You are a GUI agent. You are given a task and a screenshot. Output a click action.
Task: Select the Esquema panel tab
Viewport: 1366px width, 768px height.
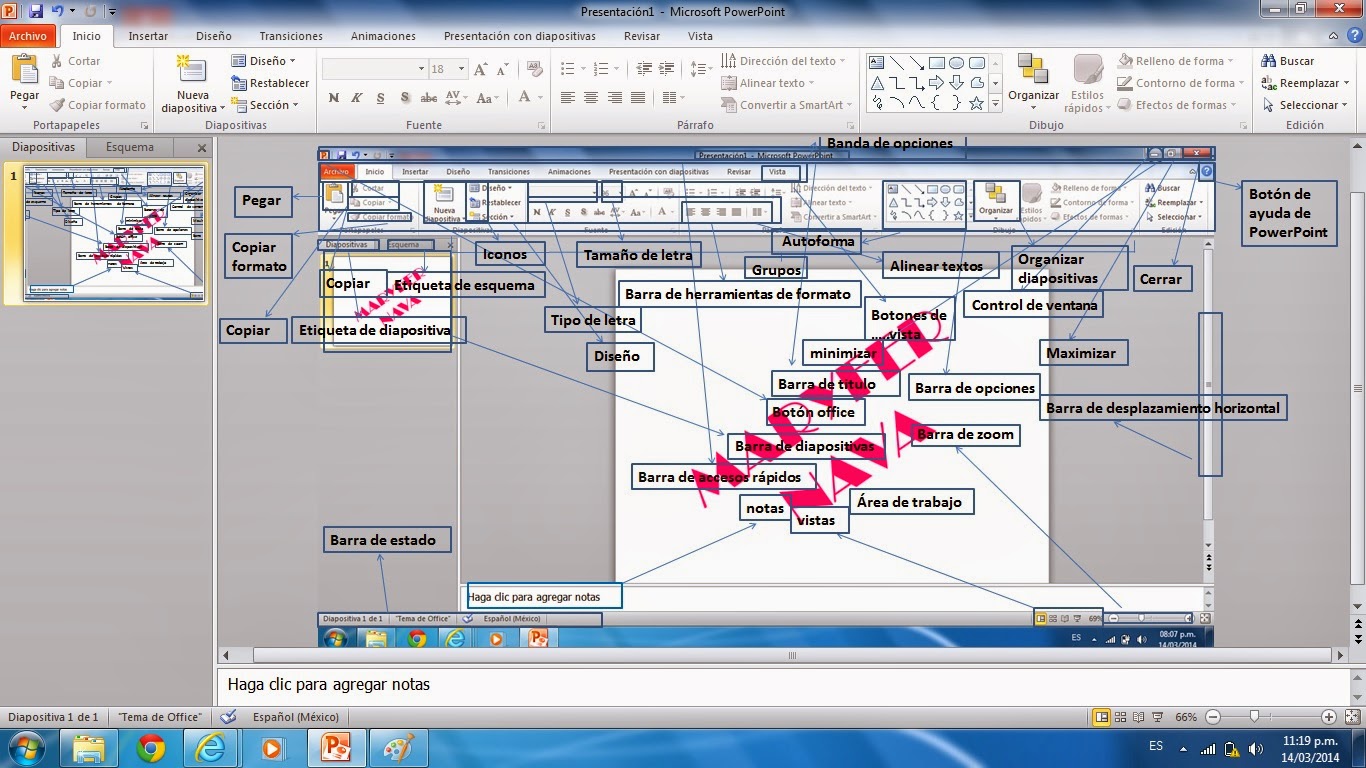pyautogui.click(x=130, y=147)
